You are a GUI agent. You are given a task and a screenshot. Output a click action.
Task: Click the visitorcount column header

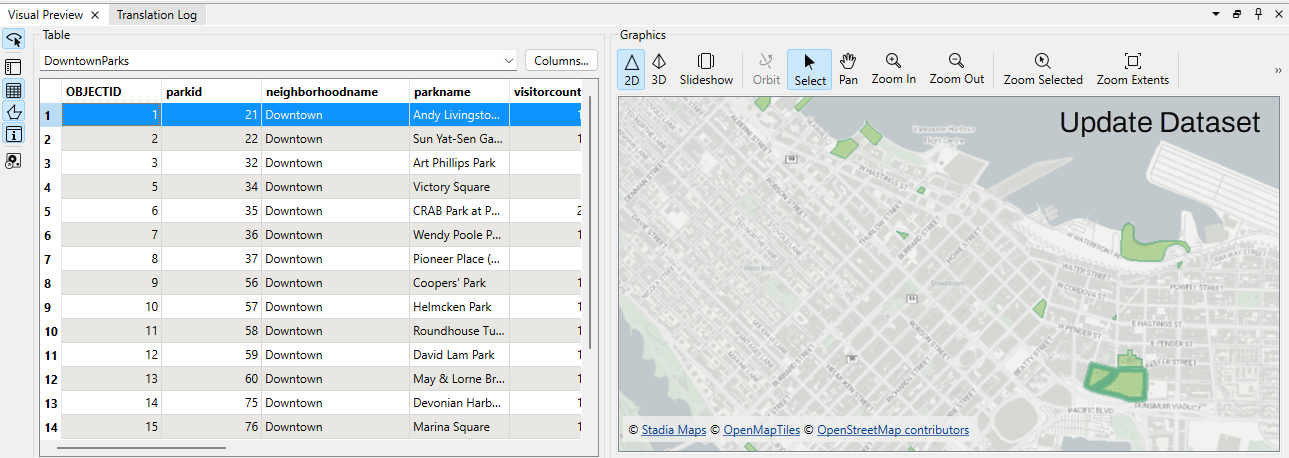546,91
